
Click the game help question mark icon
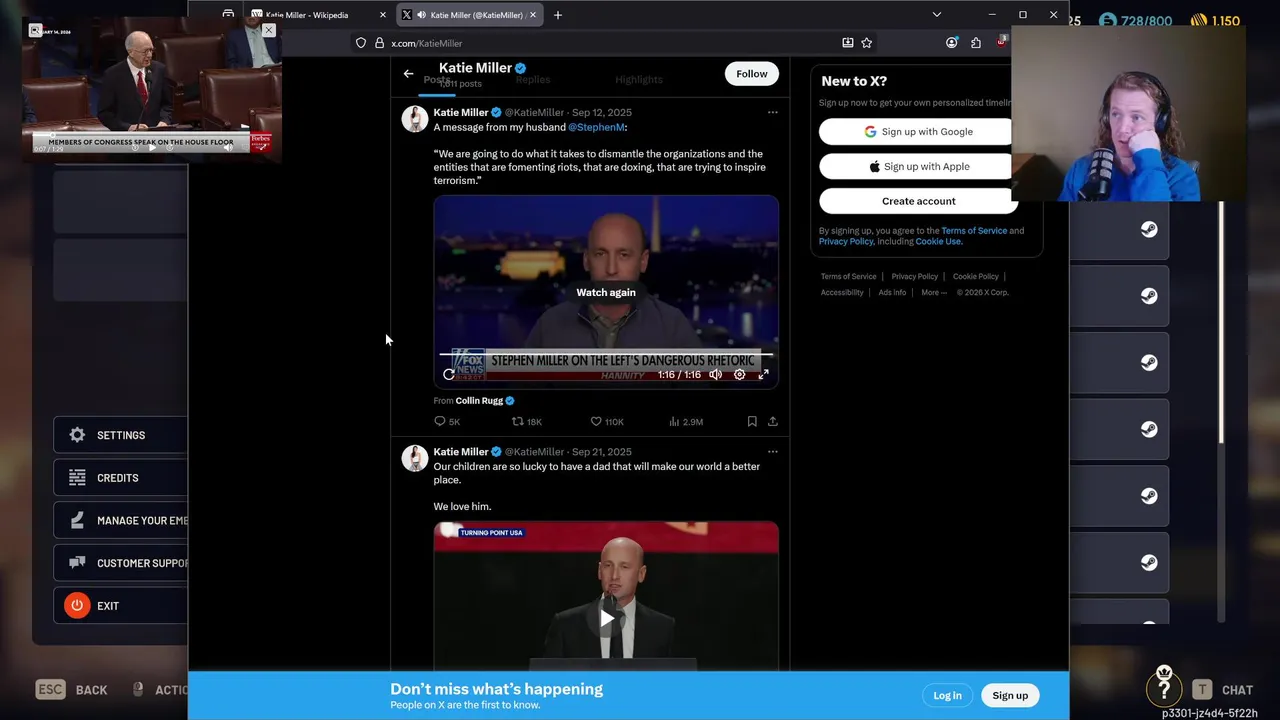pyautogui.click(x=1164, y=689)
